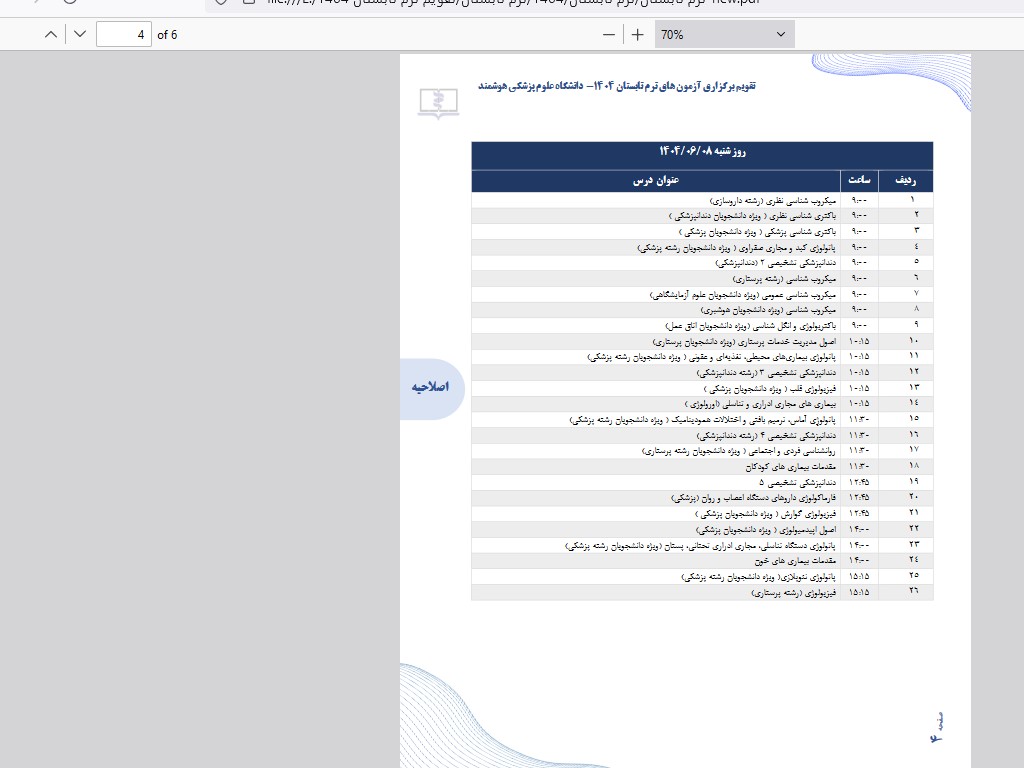Click time cell ۱۰:۱۵ of اصول مدیریت خدمات پرستاری row
The width and height of the screenshot is (1024, 768).
tap(859, 341)
